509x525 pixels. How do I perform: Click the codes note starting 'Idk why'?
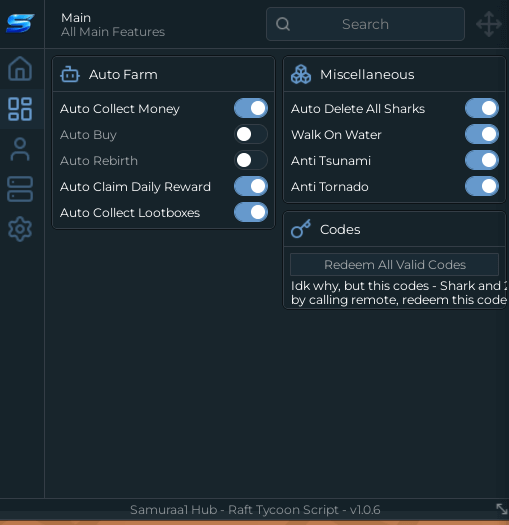pos(398,293)
